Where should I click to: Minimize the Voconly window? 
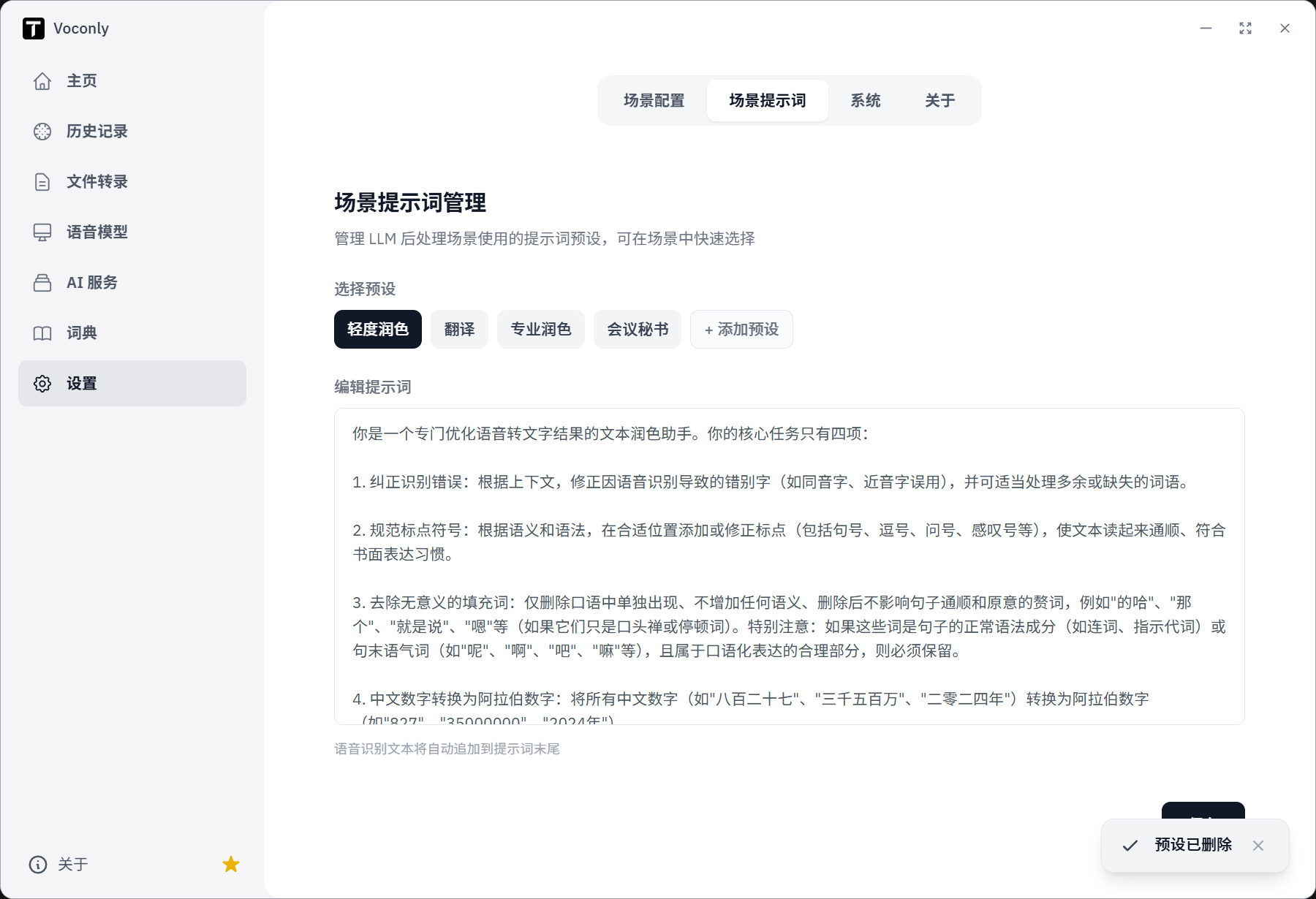1206,29
